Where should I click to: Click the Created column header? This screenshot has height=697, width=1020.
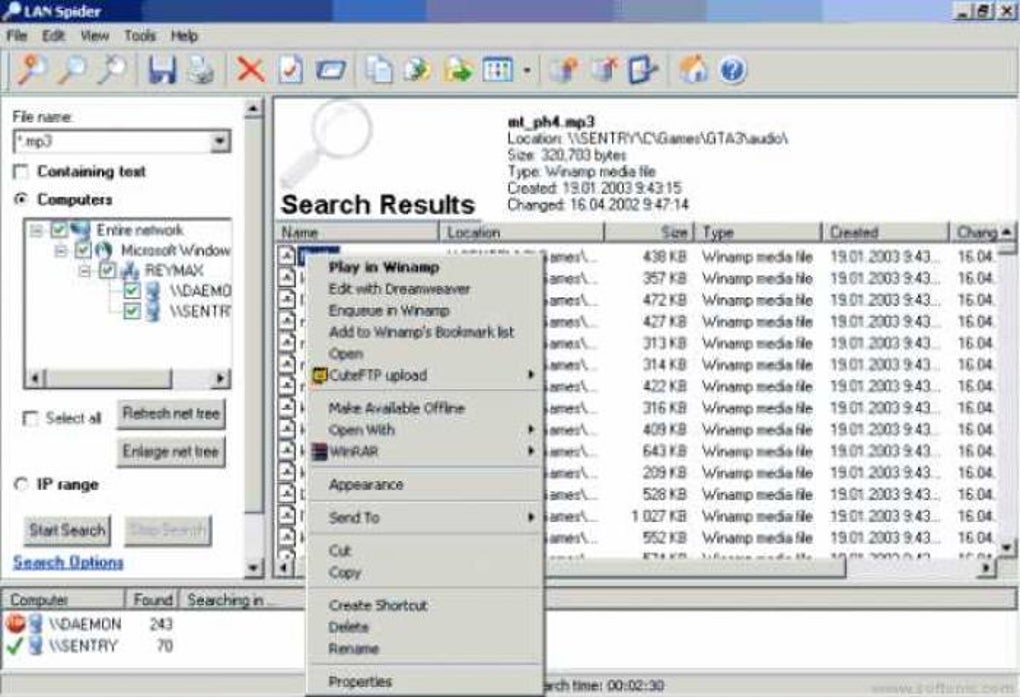coord(885,232)
